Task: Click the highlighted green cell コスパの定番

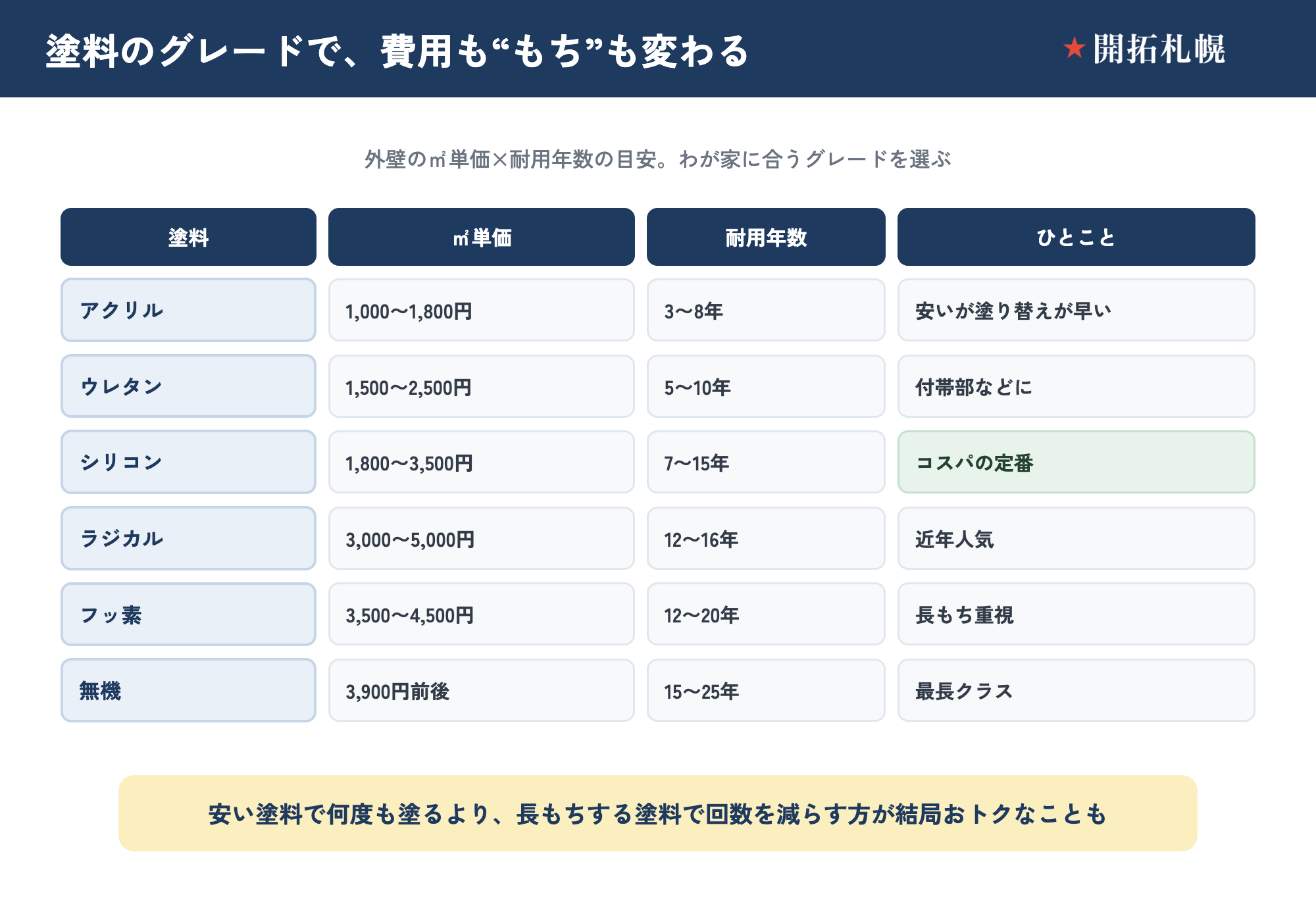Action: [1076, 462]
